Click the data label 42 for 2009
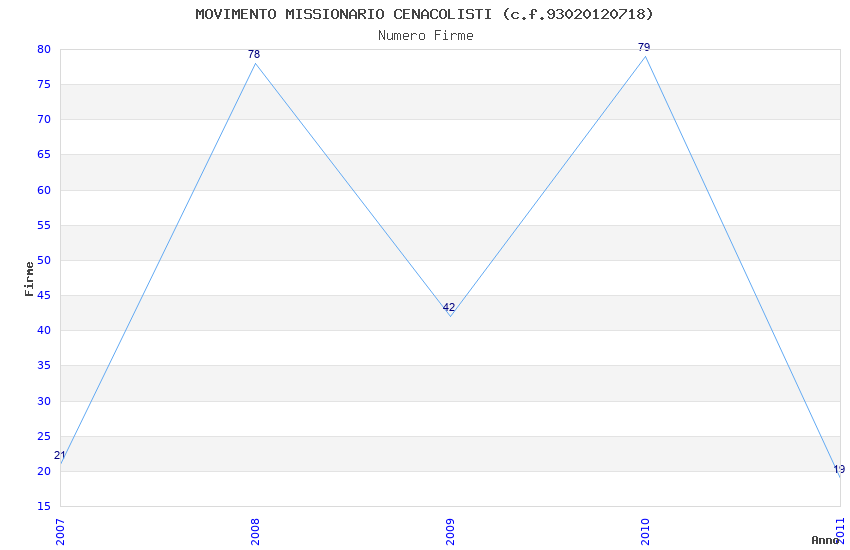The image size is (850, 550). tap(449, 307)
